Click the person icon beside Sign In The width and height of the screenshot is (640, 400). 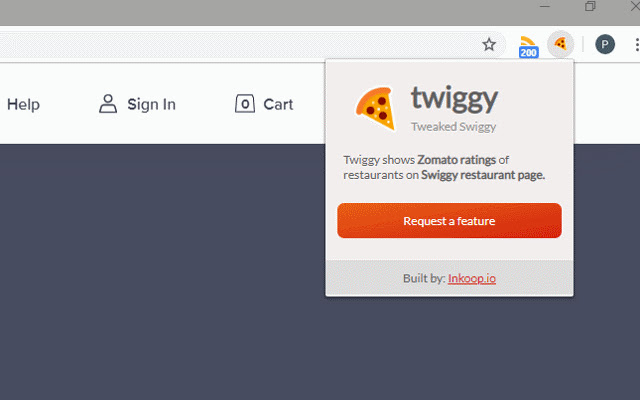pos(108,104)
